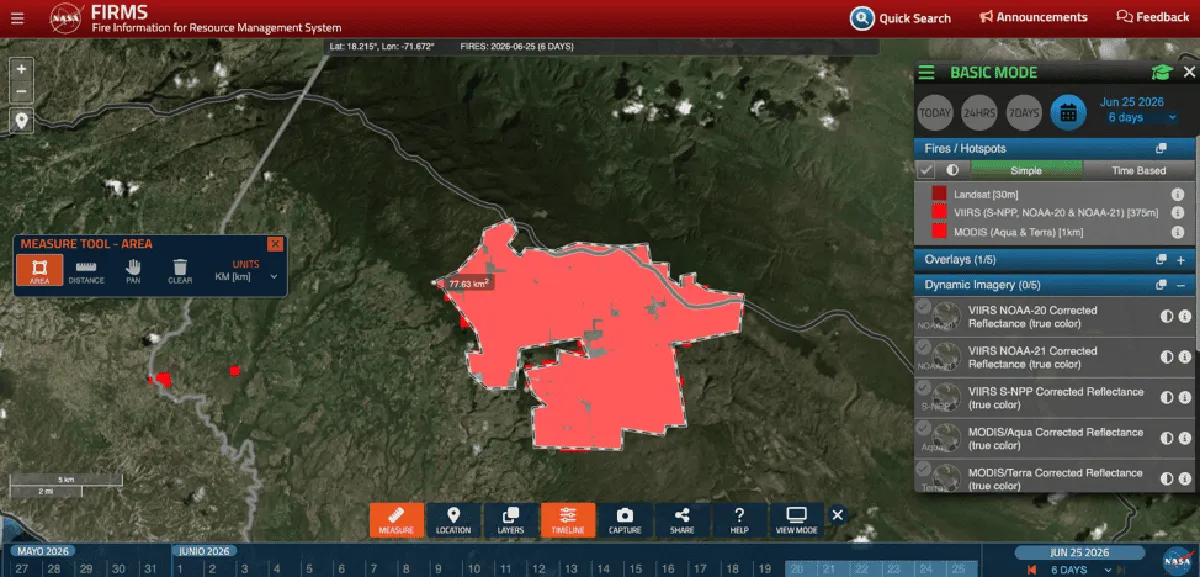Viewport: 1200px width, 577px height.
Task: Enable VIIRS NOAA-21 Corrected Reflectance layer
Action: coord(923,347)
